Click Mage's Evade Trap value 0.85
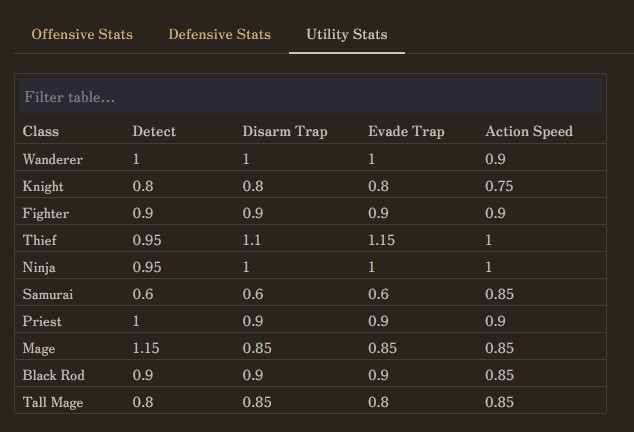634x432 pixels. [x=382, y=348]
